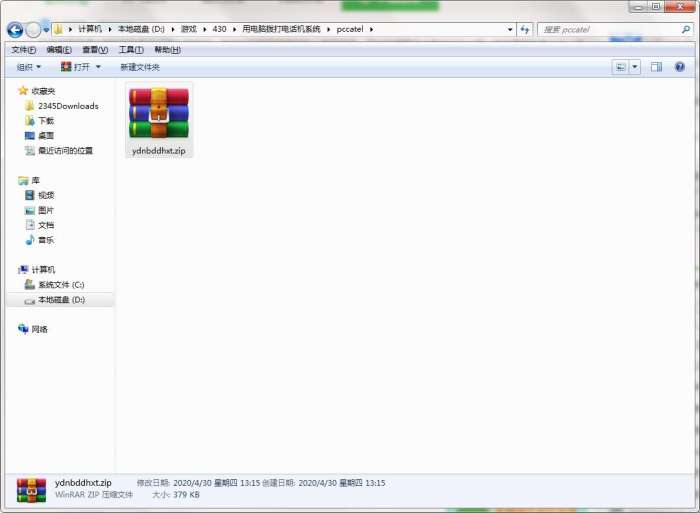Viewport: 700px width, 513px height.
Task: Minimize the Explorer window
Action: [638, 6]
